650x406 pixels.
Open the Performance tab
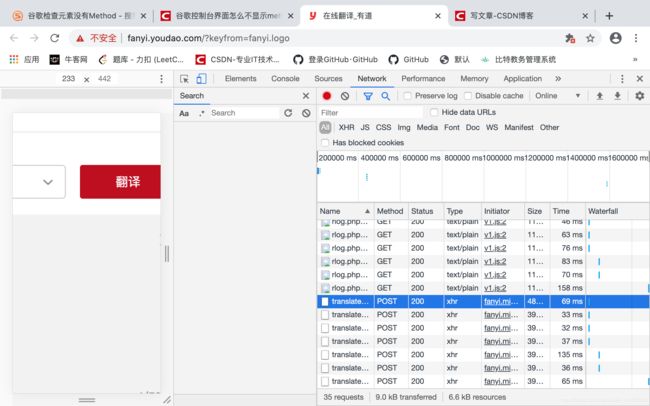click(423, 79)
